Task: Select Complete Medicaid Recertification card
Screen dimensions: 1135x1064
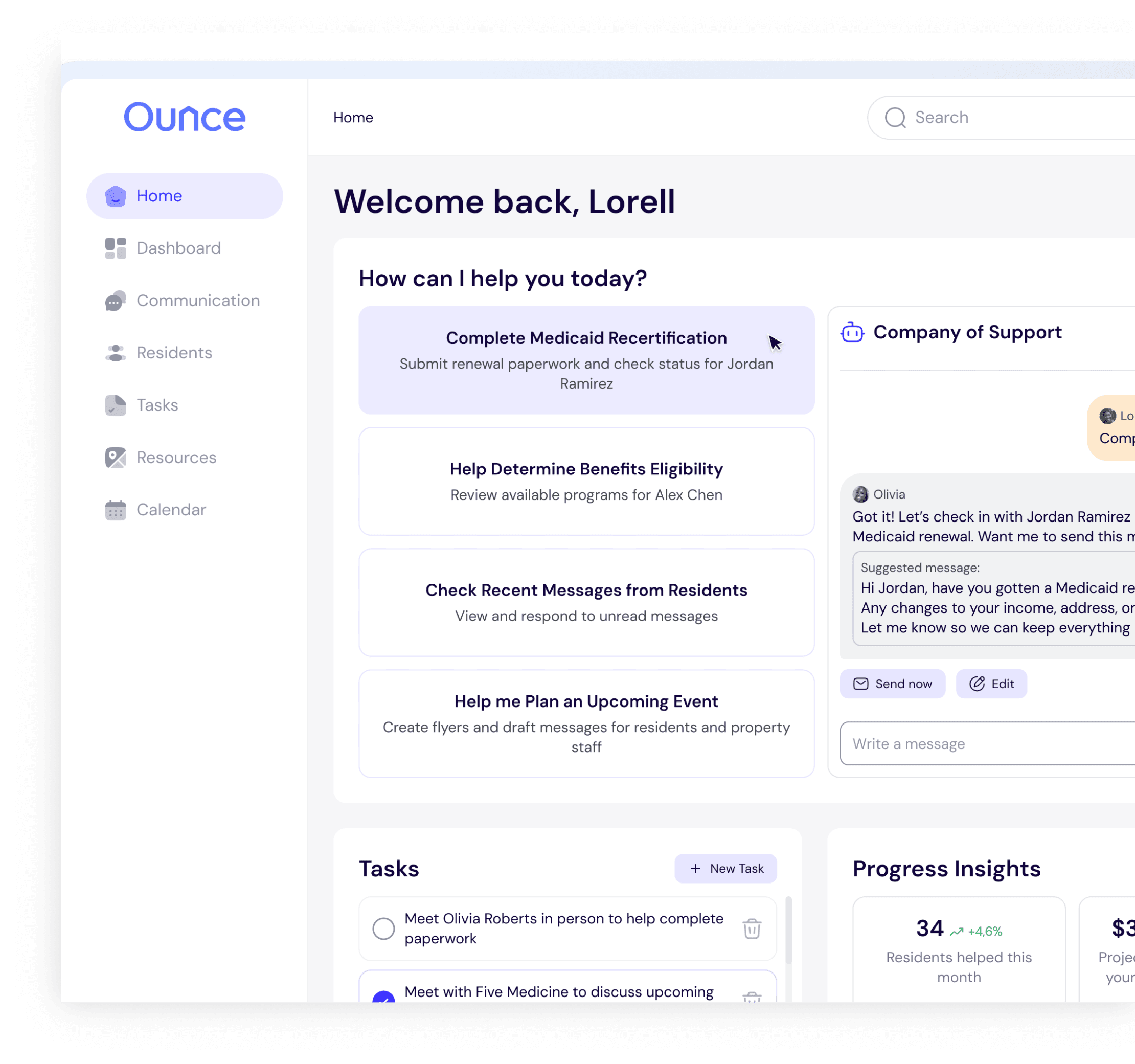Action: click(586, 360)
